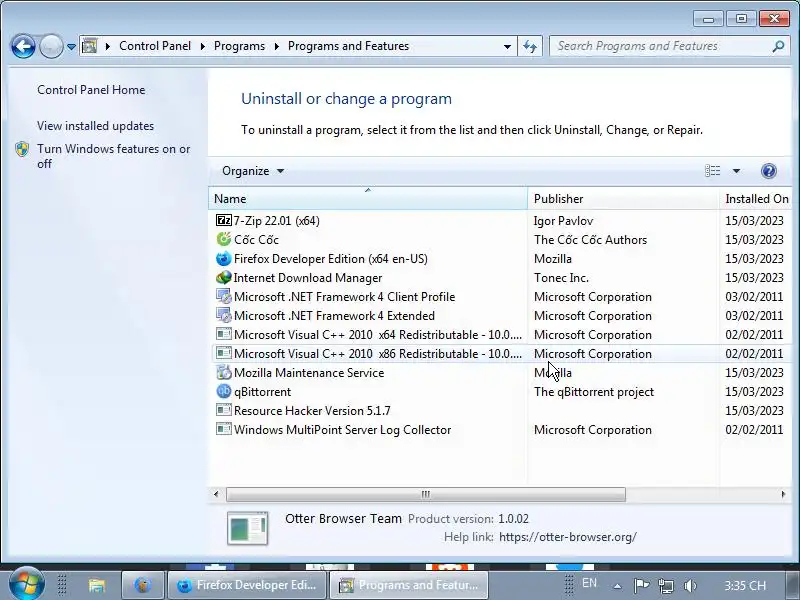Click the qBittorrent program icon
This screenshot has height=600, width=800.
click(223, 391)
